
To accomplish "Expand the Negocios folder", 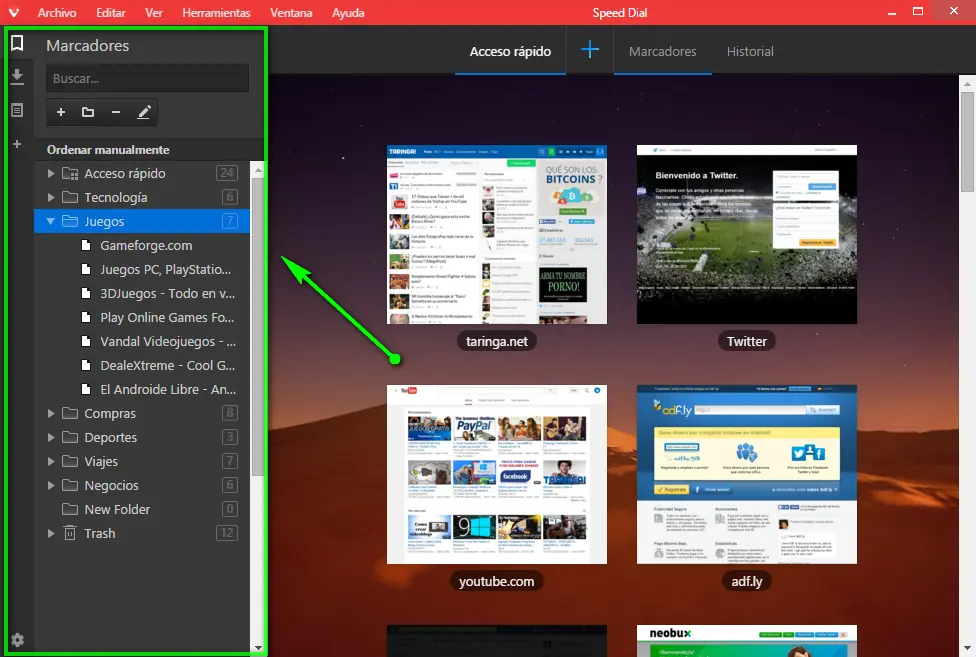I will coord(51,485).
